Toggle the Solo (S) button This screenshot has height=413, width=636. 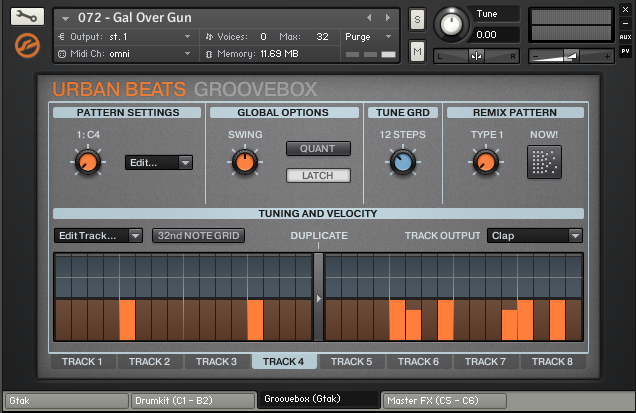[x=417, y=21]
